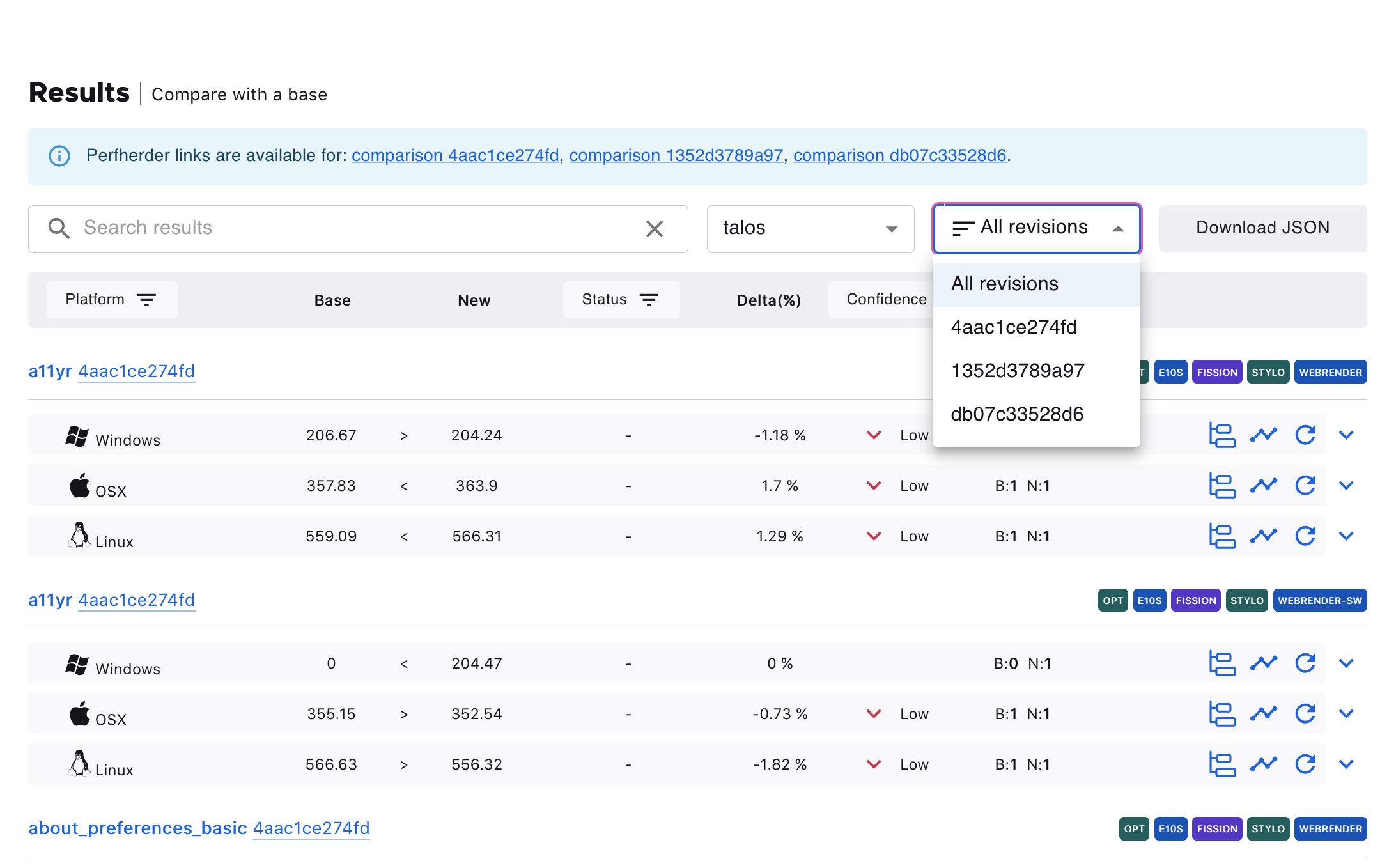Viewport: 1396px width, 868px height.
Task: Collapse the All revisions dropdown
Action: (1036, 228)
